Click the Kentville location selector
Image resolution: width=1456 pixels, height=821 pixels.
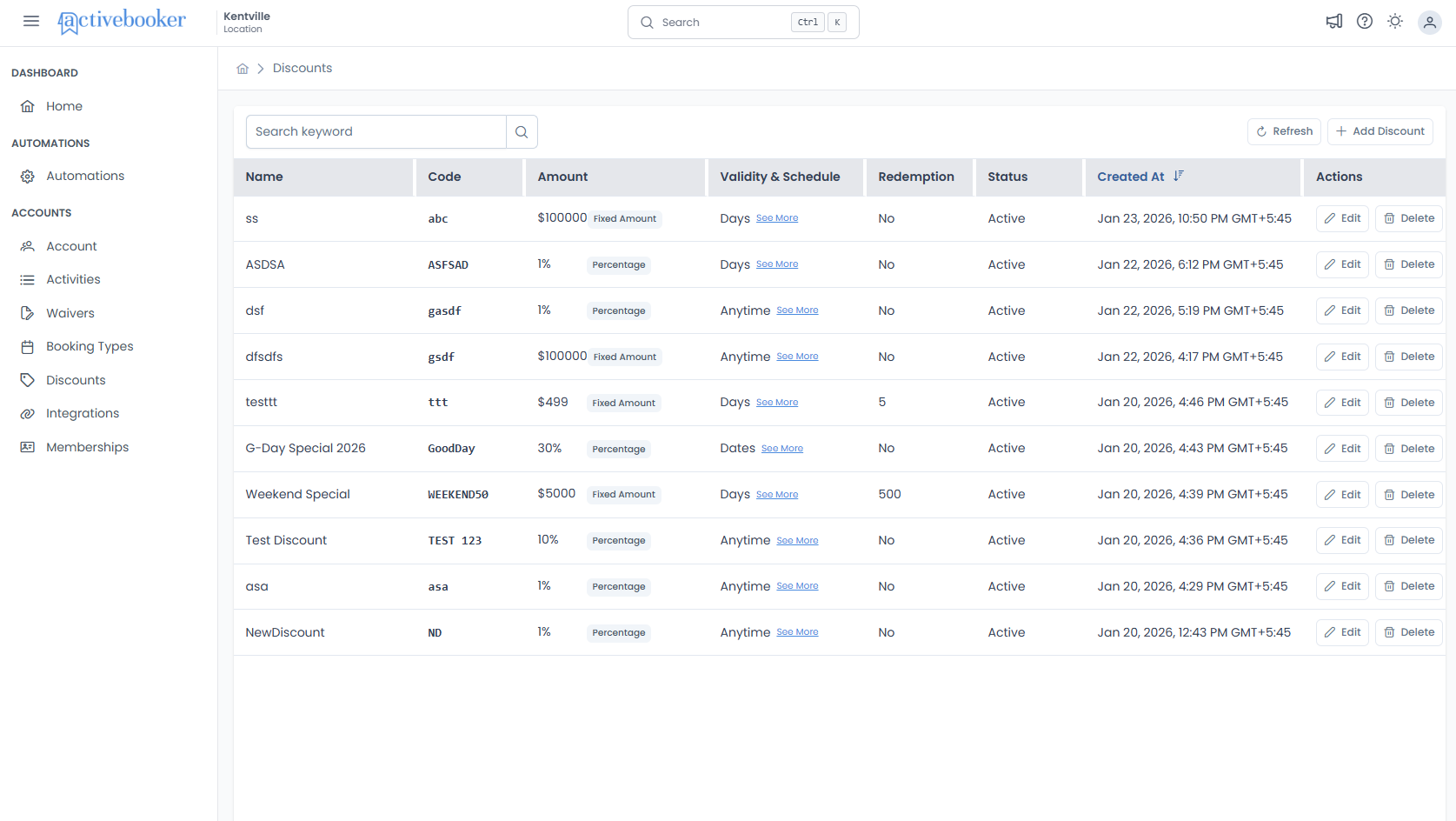(x=247, y=23)
